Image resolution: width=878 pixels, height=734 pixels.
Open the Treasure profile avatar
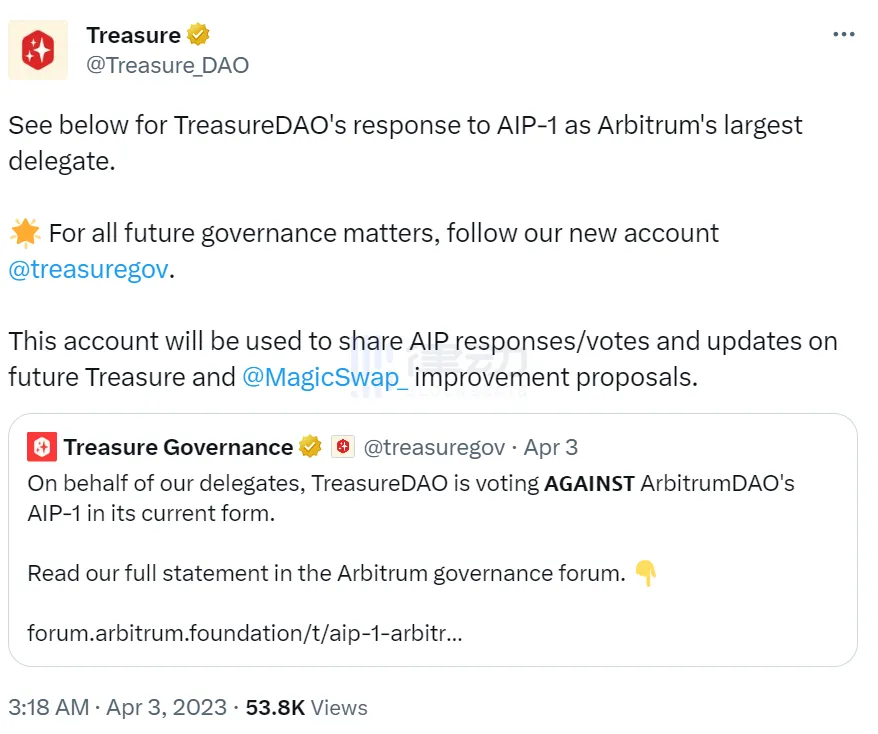38,49
